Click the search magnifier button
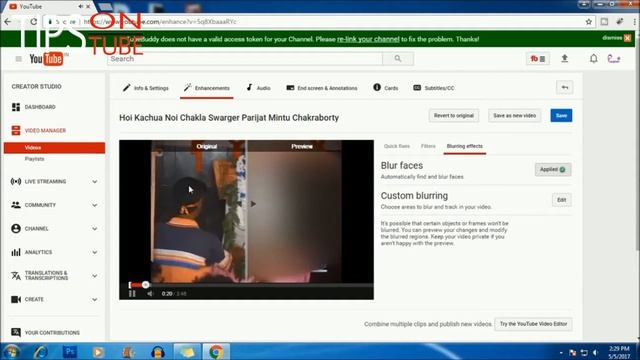Image resolution: width=640 pixels, height=360 pixels. (x=398, y=59)
